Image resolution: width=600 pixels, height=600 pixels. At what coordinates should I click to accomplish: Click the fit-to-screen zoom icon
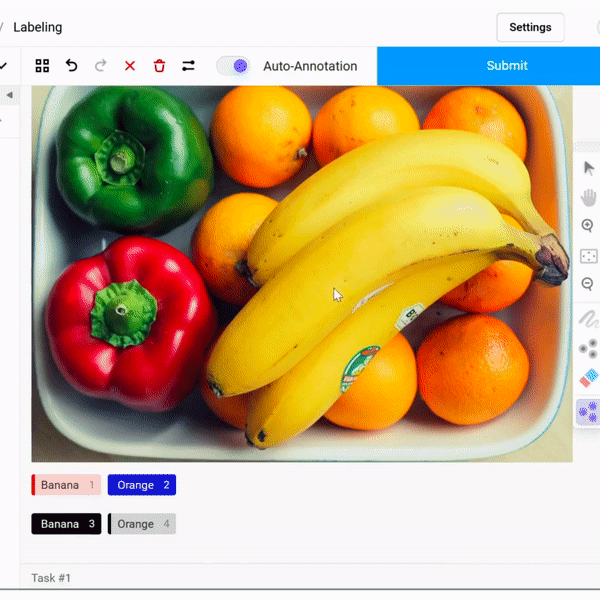[x=589, y=256]
